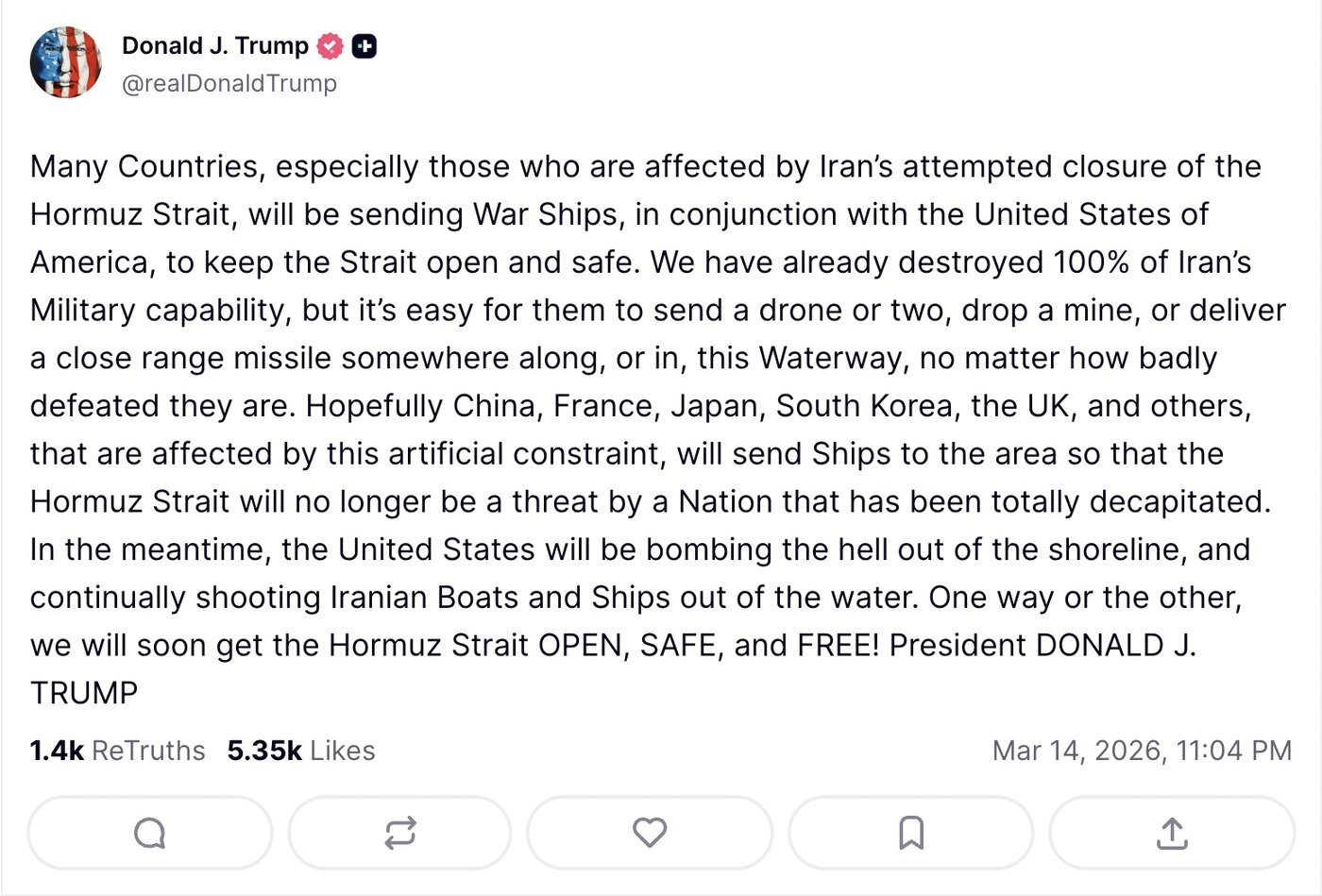ReTruth this post using the arrows icon
Viewport: 1322px width, 896px height.
click(399, 833)
